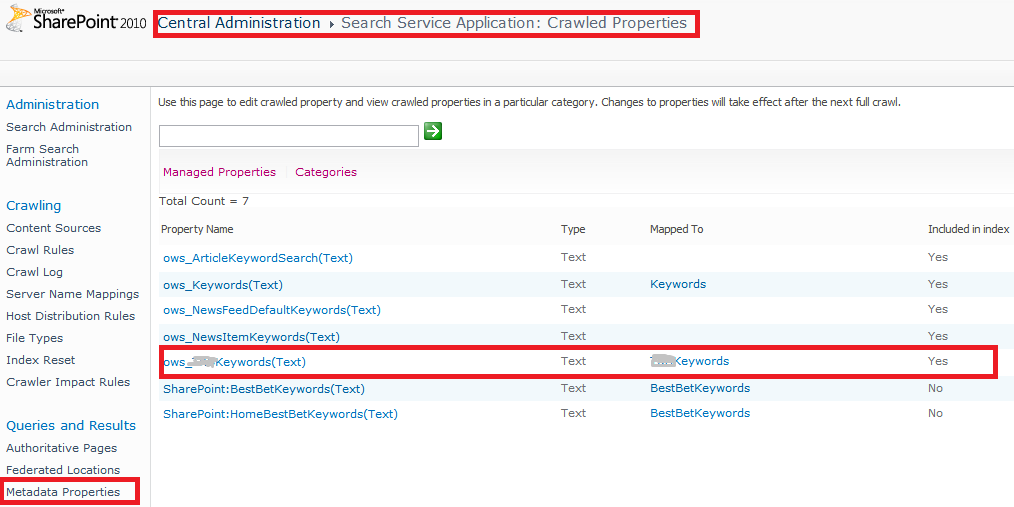Click the Mapped To column header
Screen dimensions: 1014x507
click(676, 230)
